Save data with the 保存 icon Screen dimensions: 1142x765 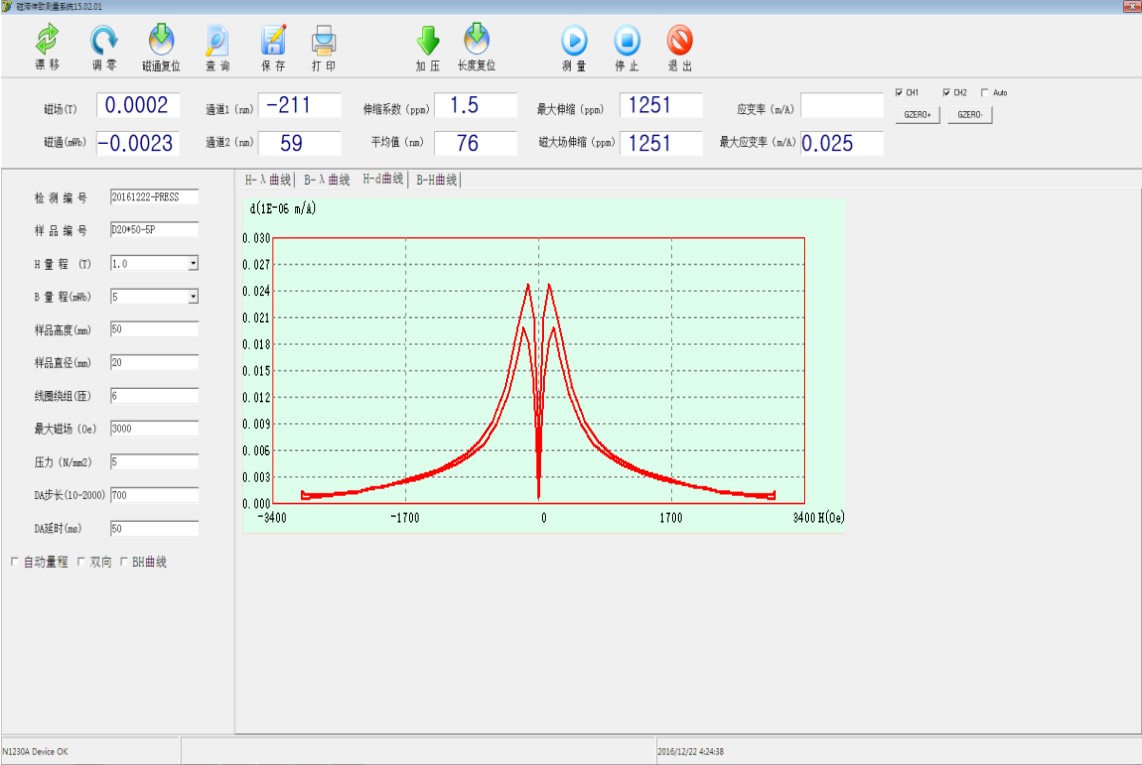click(x=273, y=41)
